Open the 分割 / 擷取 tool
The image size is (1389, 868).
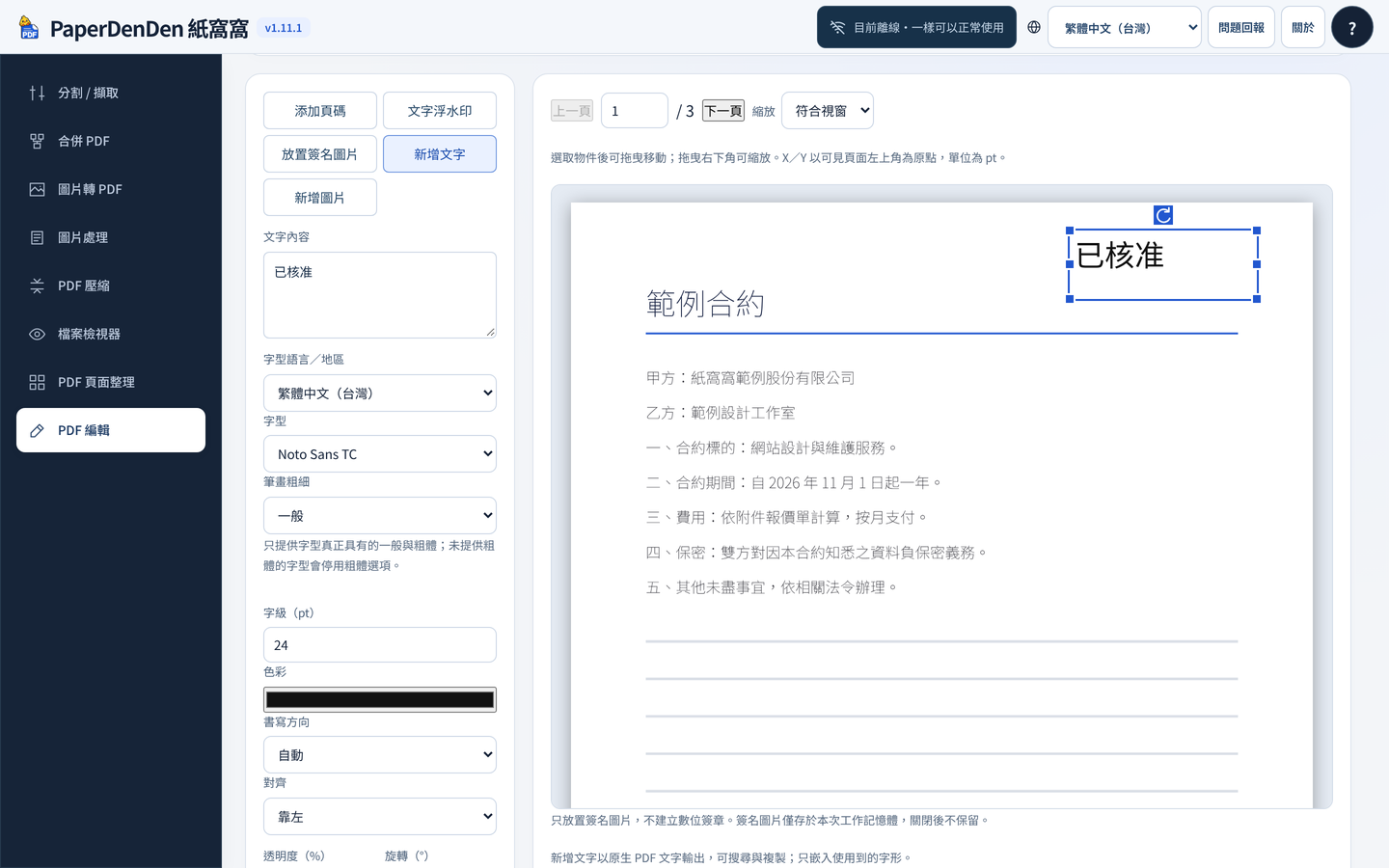(111, 93)
